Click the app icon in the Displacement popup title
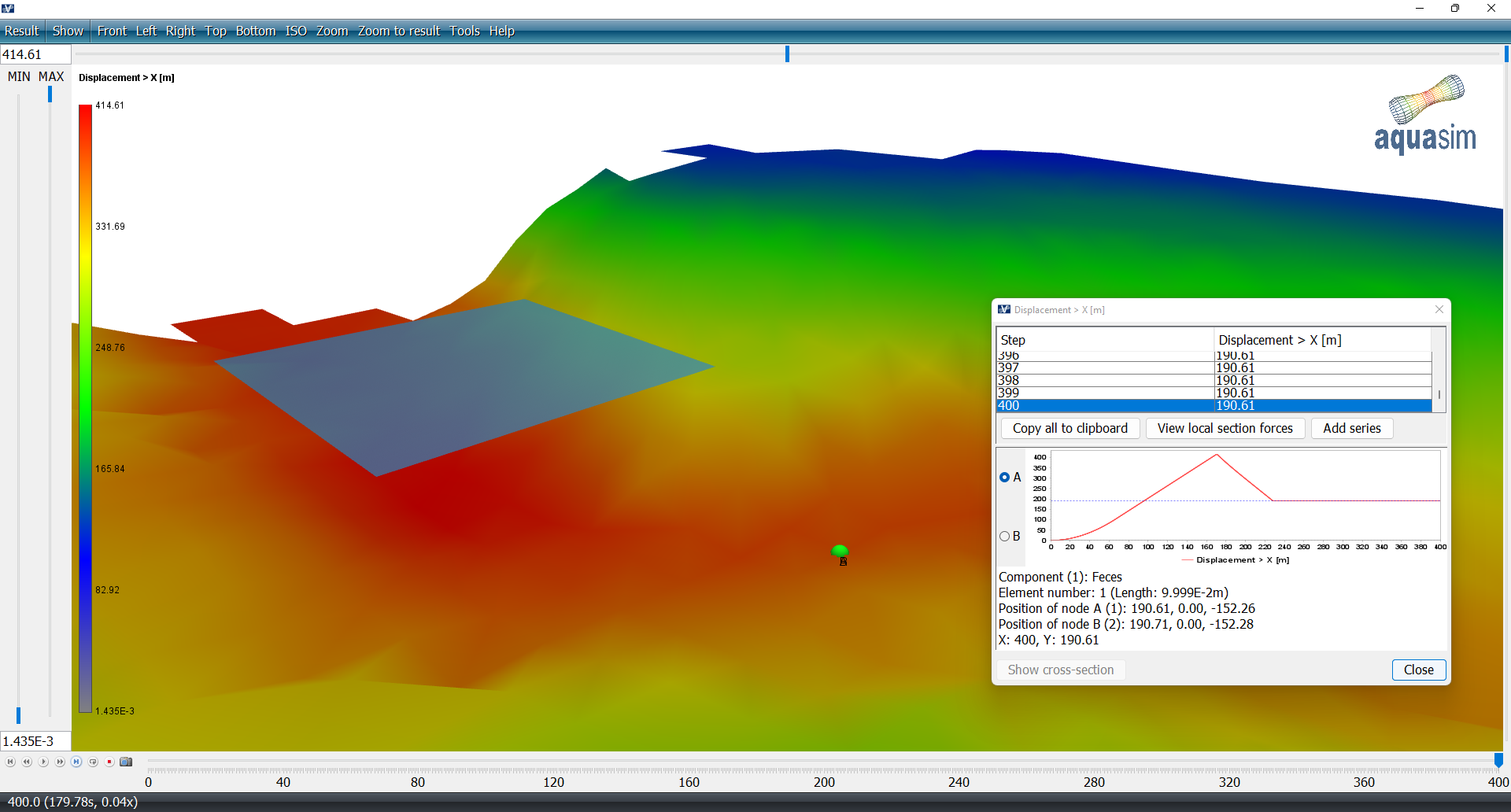Image resolution: width=1511 pixels, height=812 pixels. pyautogui.click(x=1004, y=309)
